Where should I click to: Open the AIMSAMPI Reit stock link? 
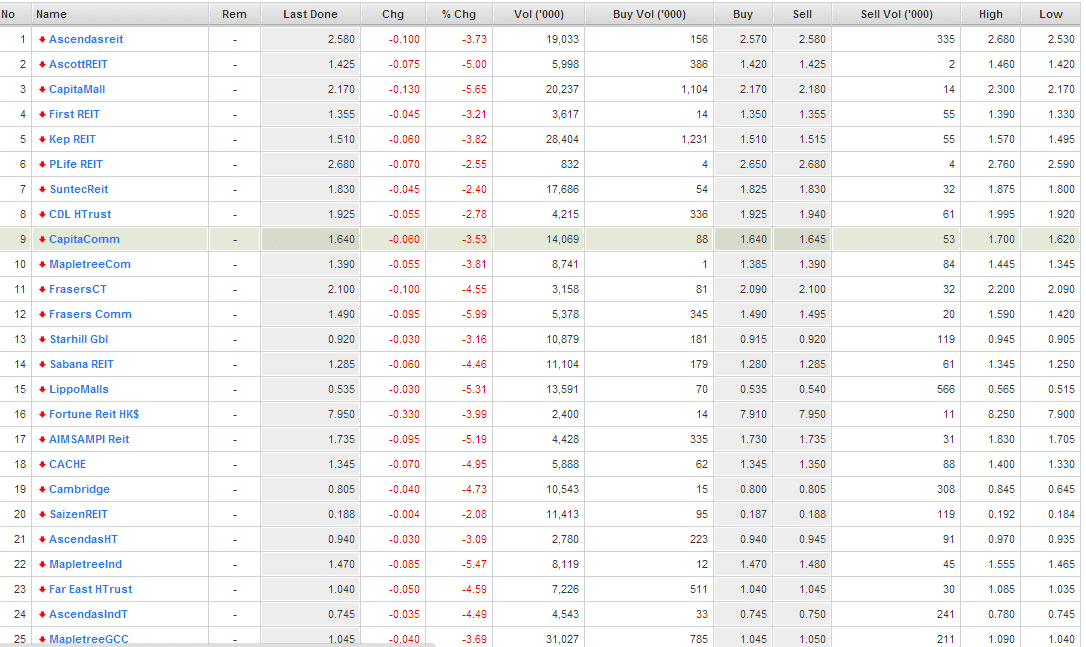(89, 439)
